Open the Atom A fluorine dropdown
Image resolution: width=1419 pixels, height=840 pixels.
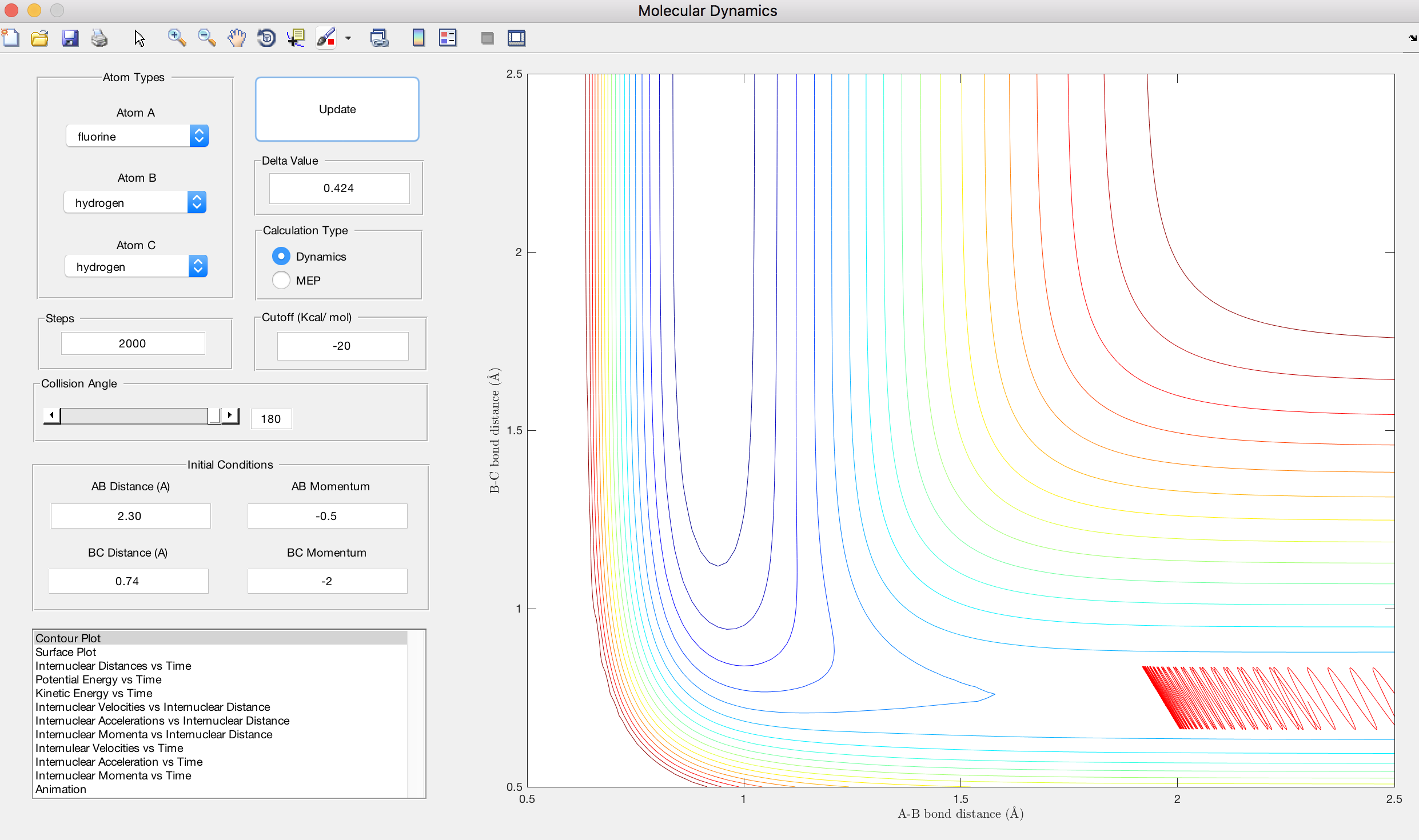click(137, 136)
